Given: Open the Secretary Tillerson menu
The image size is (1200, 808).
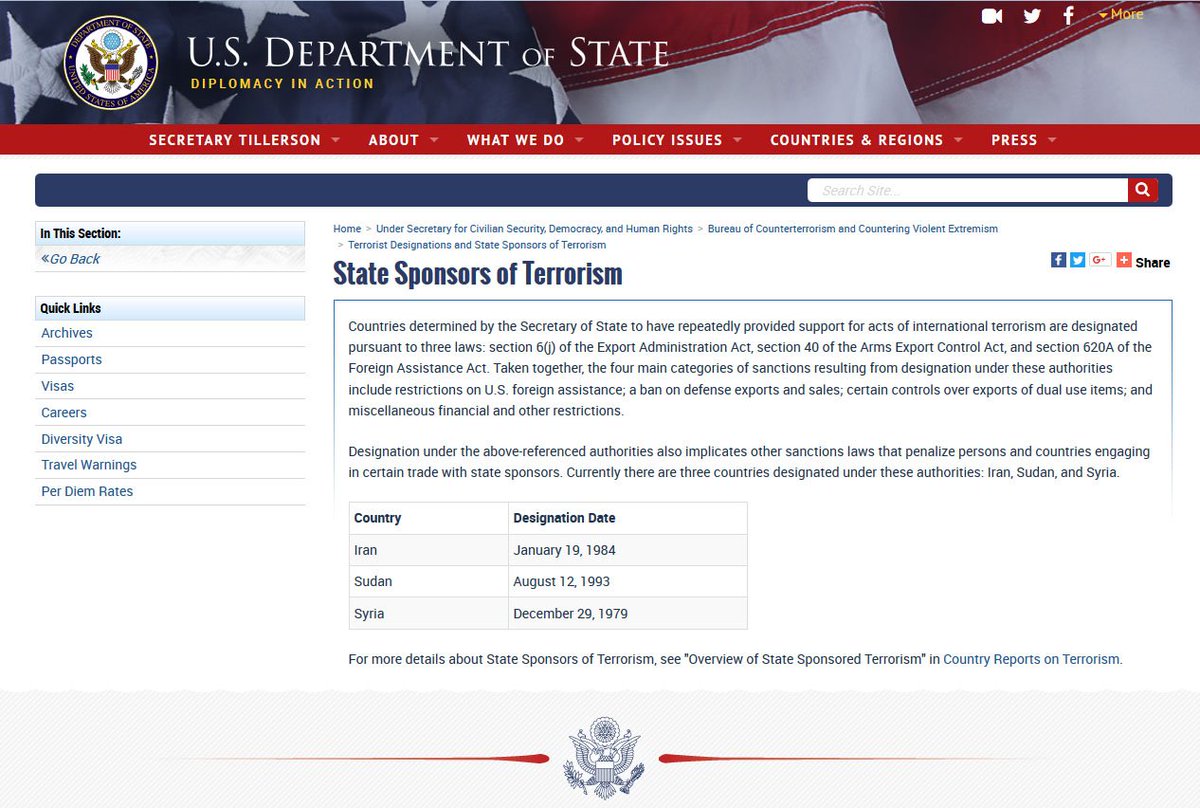Looking at the screenshot, I should click(x=235, y=140).
